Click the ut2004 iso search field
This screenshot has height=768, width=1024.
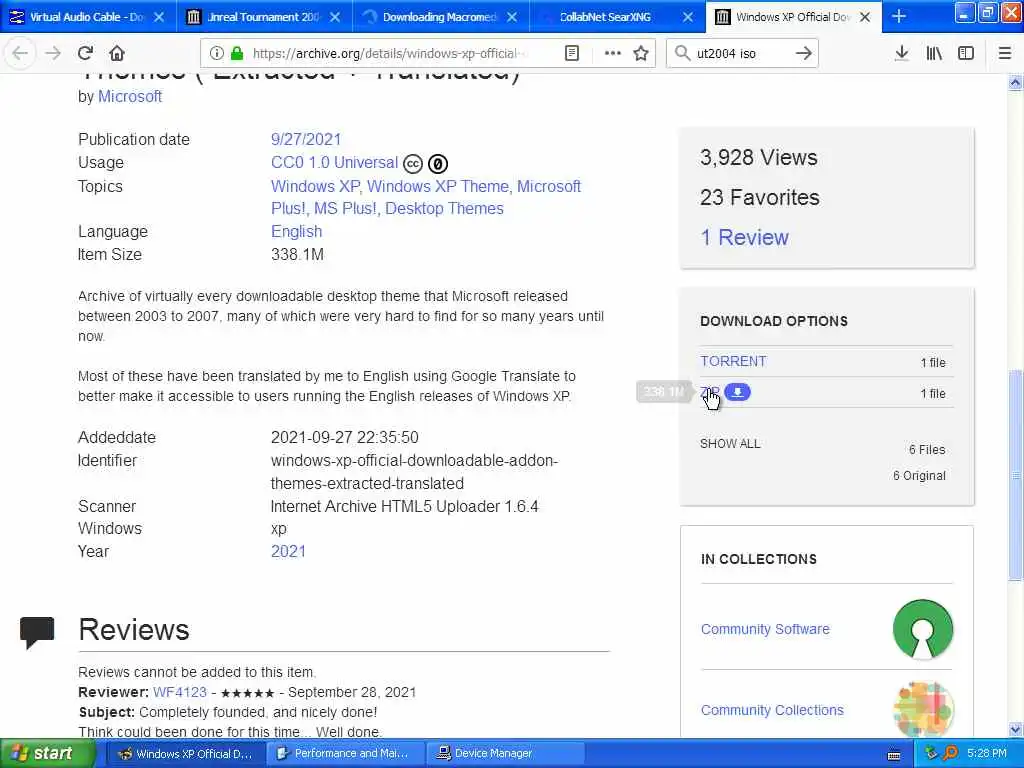pos(741,54)
